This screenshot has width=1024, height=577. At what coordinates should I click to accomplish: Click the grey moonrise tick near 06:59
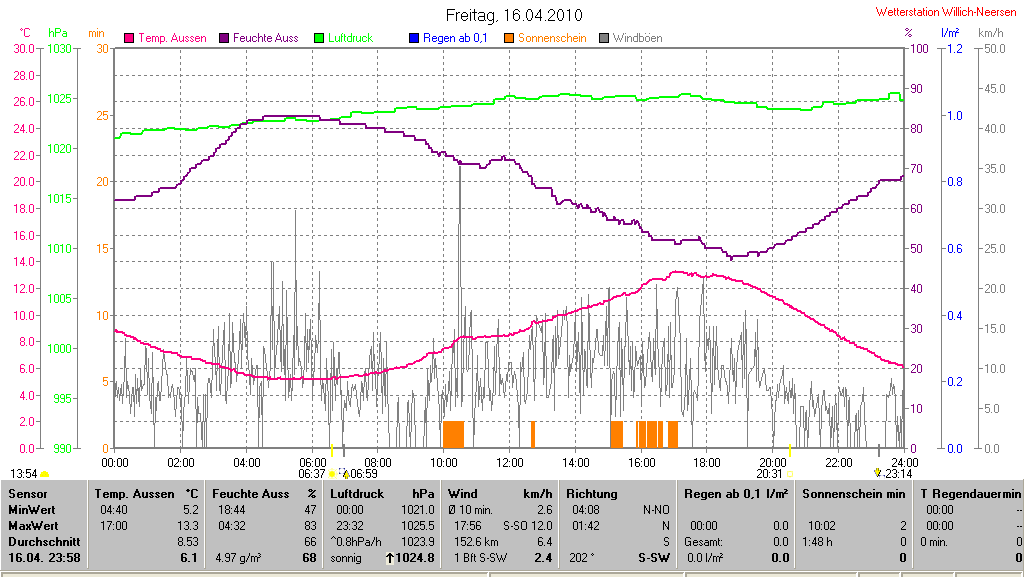pos(344,450)
